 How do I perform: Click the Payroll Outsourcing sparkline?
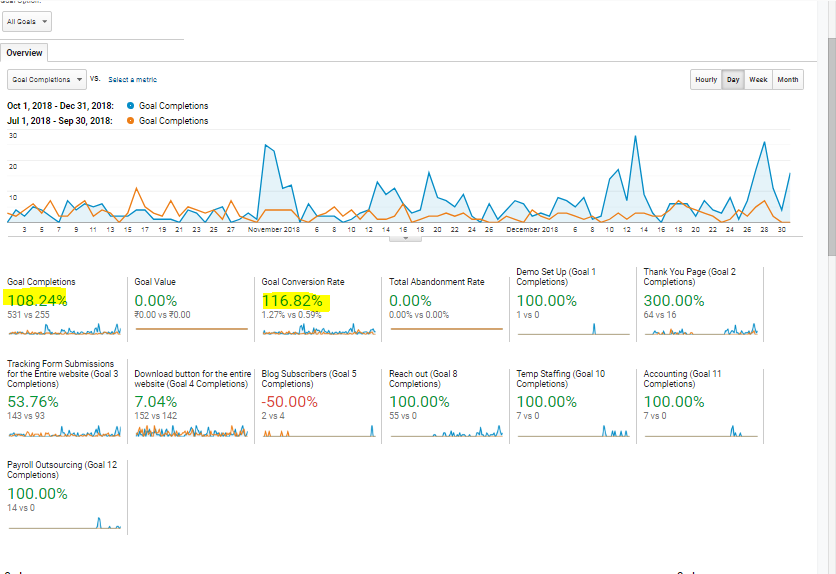click(x=65, y=523)
